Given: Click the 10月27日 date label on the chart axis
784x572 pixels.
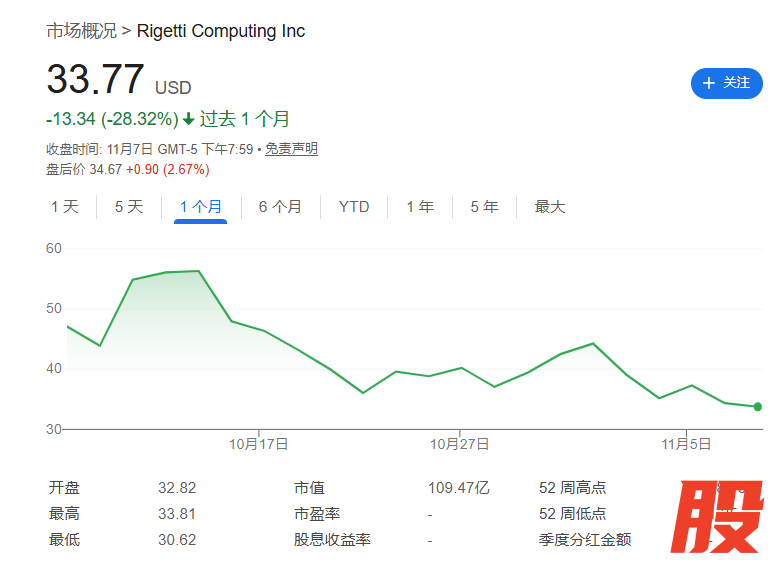Looking at the screenshot, I should pos(459,443).
